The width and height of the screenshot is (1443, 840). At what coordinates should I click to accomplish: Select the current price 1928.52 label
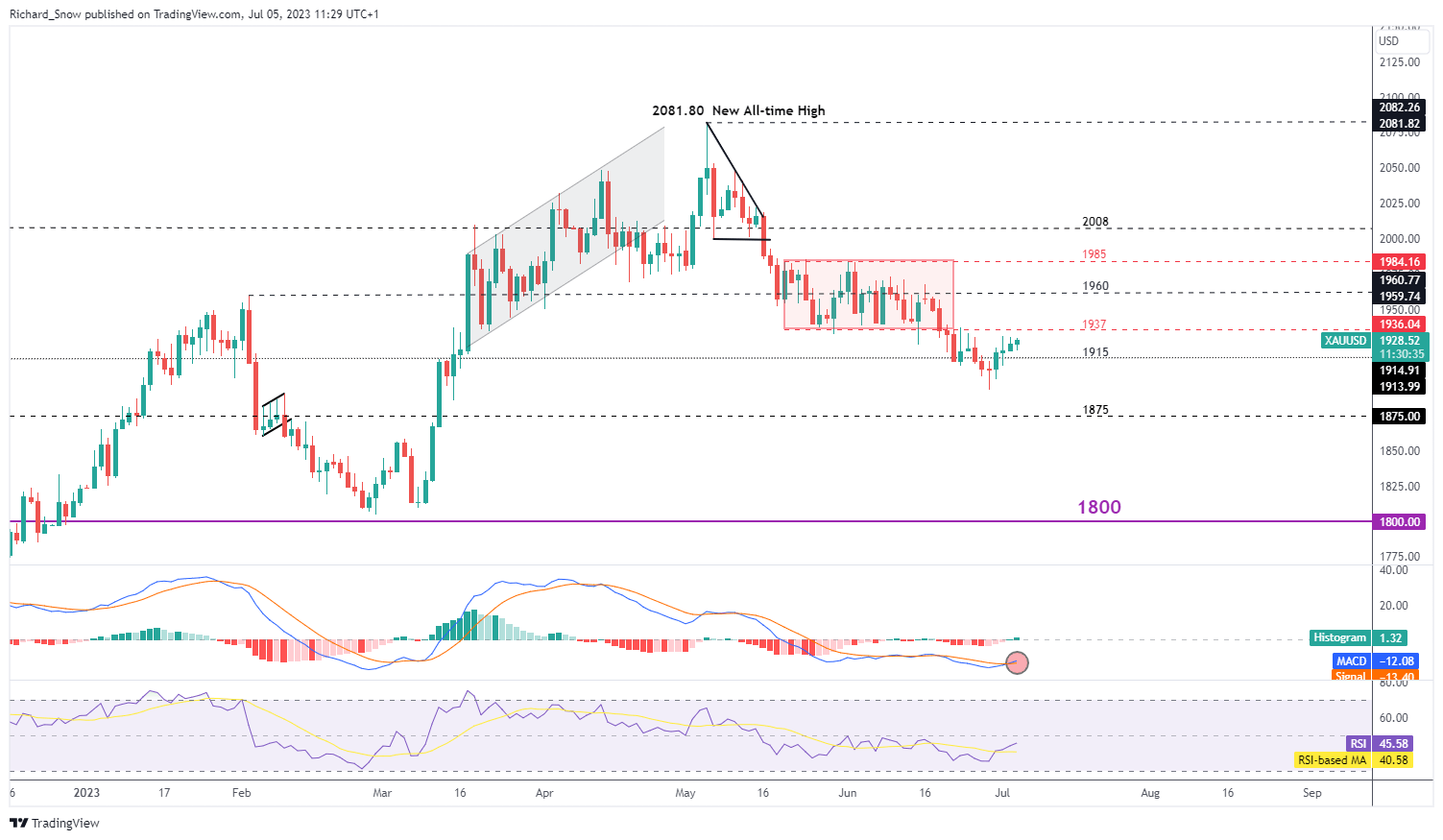pyautogui.click(x=1400, y=341)
